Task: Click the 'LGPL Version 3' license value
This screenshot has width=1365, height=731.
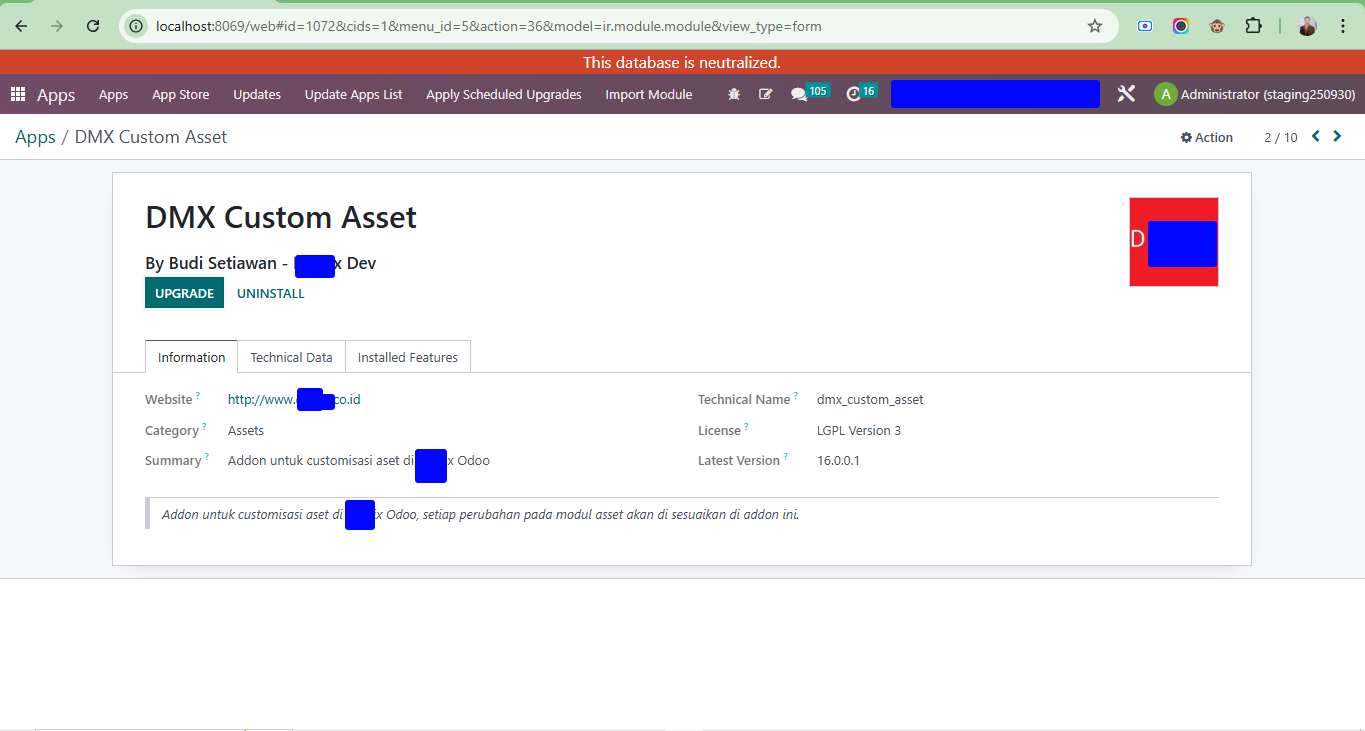Action: click(859, 430)
